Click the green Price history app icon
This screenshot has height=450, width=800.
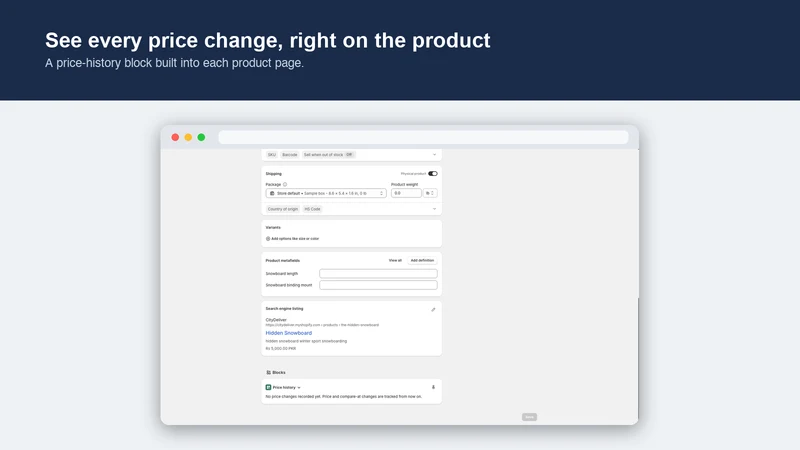[268, 387]
